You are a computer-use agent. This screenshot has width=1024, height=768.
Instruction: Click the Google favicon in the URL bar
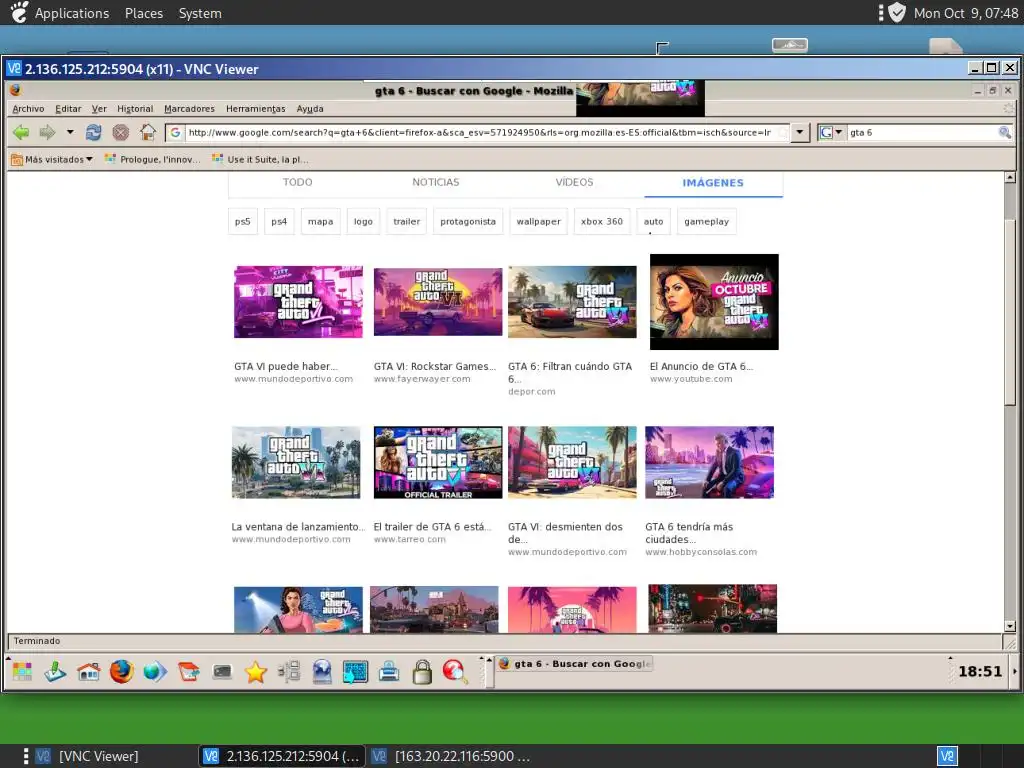click(x=175, y=133)
